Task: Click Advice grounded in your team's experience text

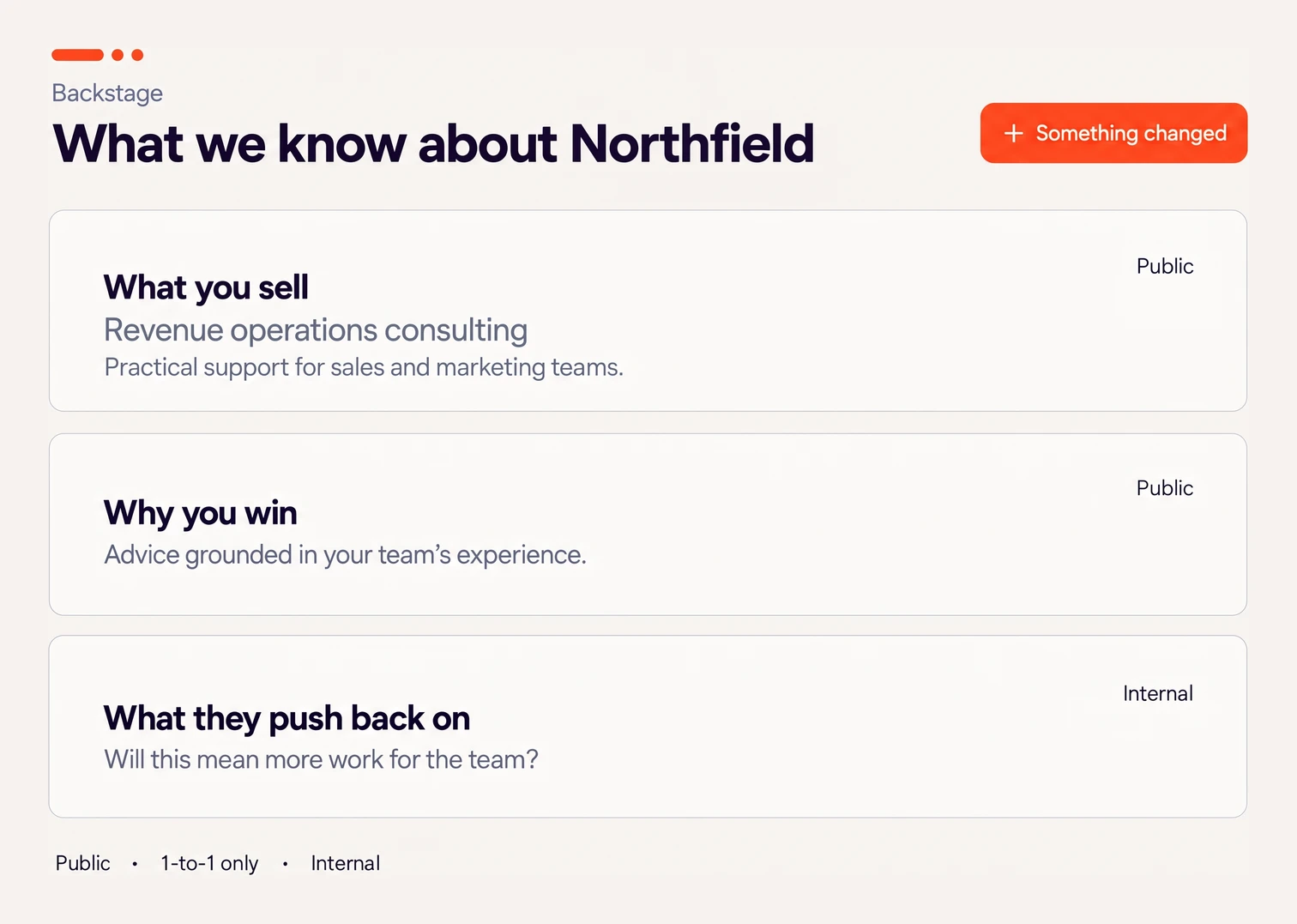Action: tap(345, 555)
